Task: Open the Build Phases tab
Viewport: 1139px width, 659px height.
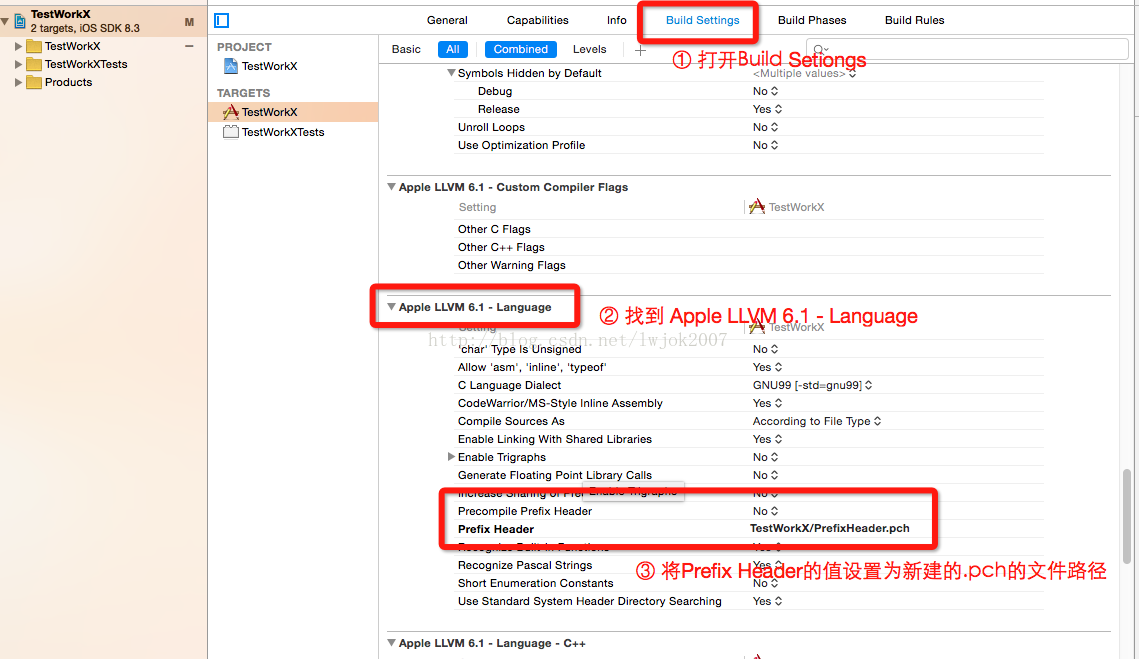Action: pyautogui.click(x=811, y=20)
